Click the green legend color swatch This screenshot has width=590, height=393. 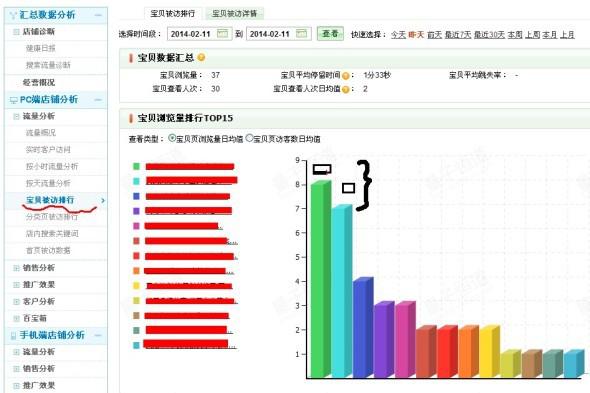136,166
